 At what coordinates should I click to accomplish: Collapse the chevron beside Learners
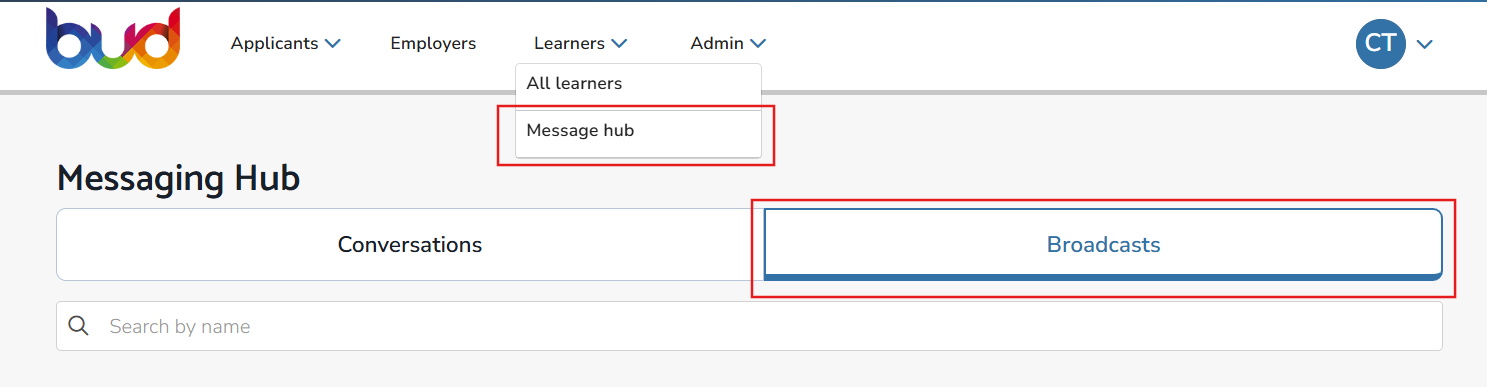(619, 44)
